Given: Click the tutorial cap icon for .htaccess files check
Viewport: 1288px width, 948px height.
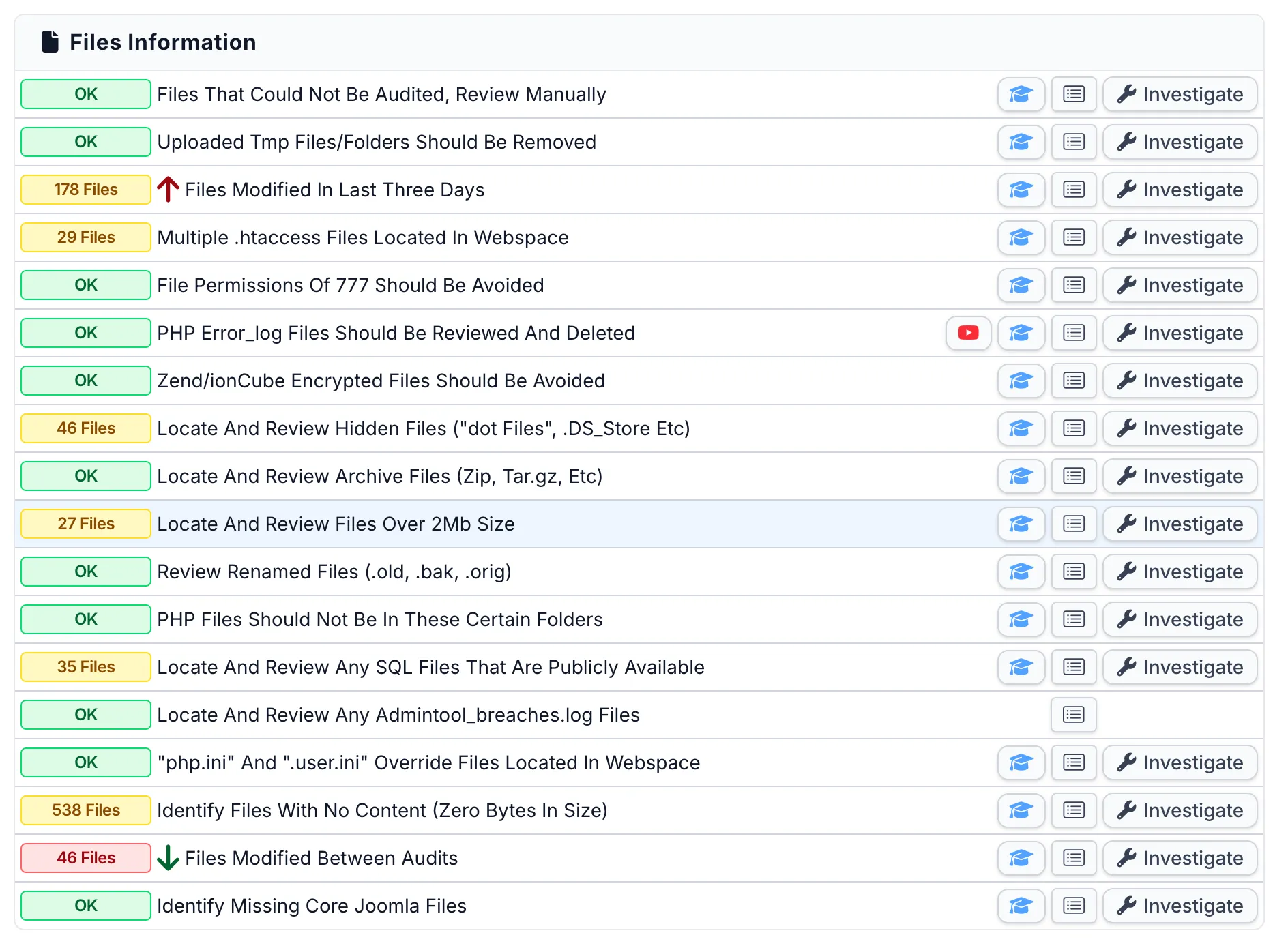Looking at the screenshot, I should [x=1021, y=237].
